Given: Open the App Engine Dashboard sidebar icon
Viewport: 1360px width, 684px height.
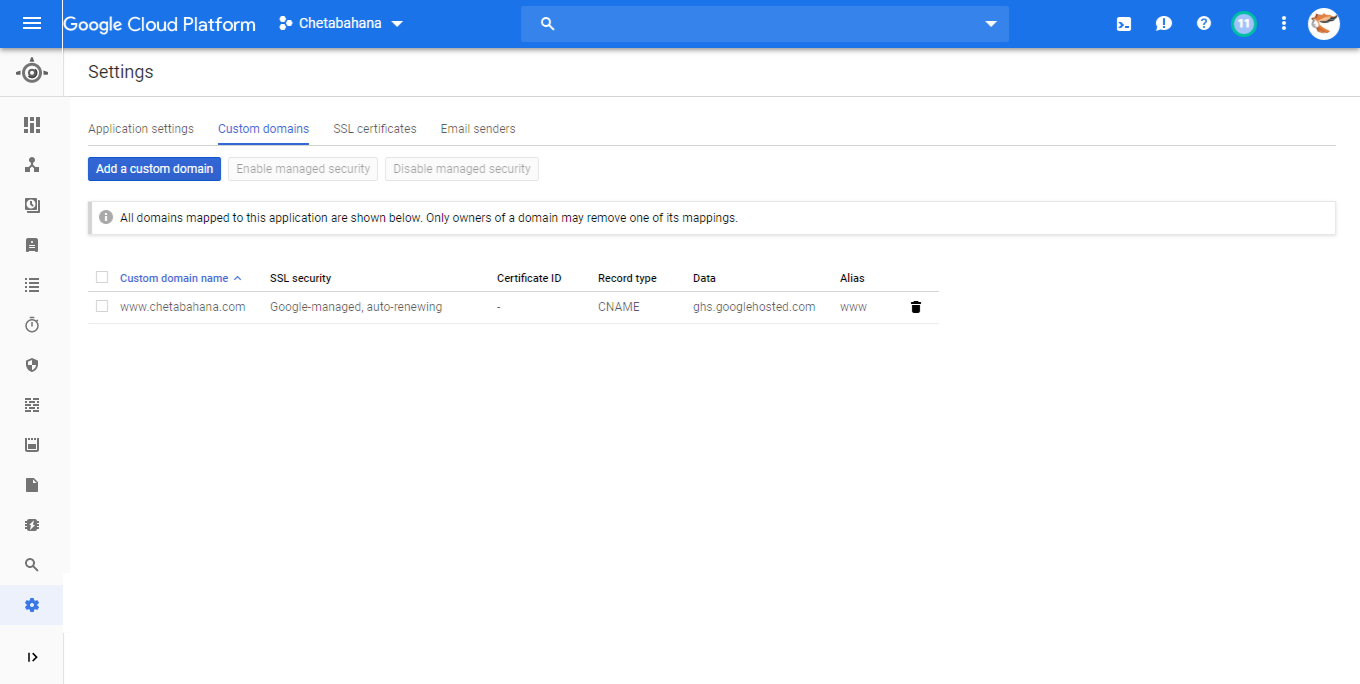Looking at the screenshot, I should pos(32,125).
